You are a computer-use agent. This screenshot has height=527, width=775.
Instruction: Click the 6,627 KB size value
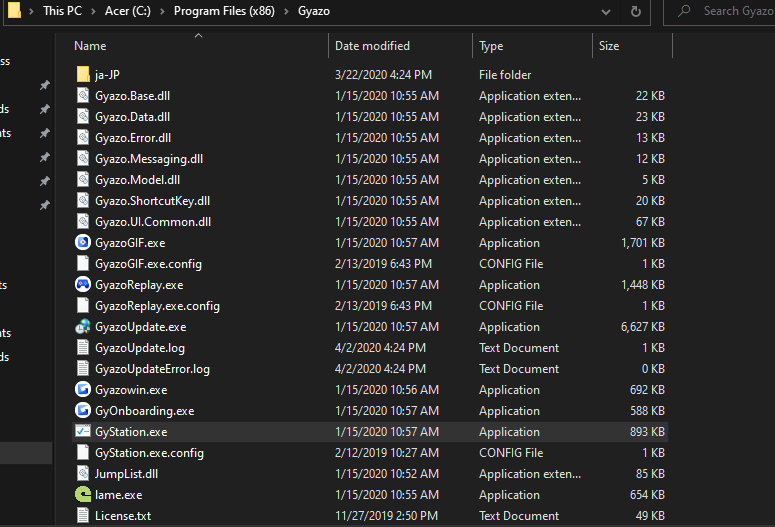point(643,327)
